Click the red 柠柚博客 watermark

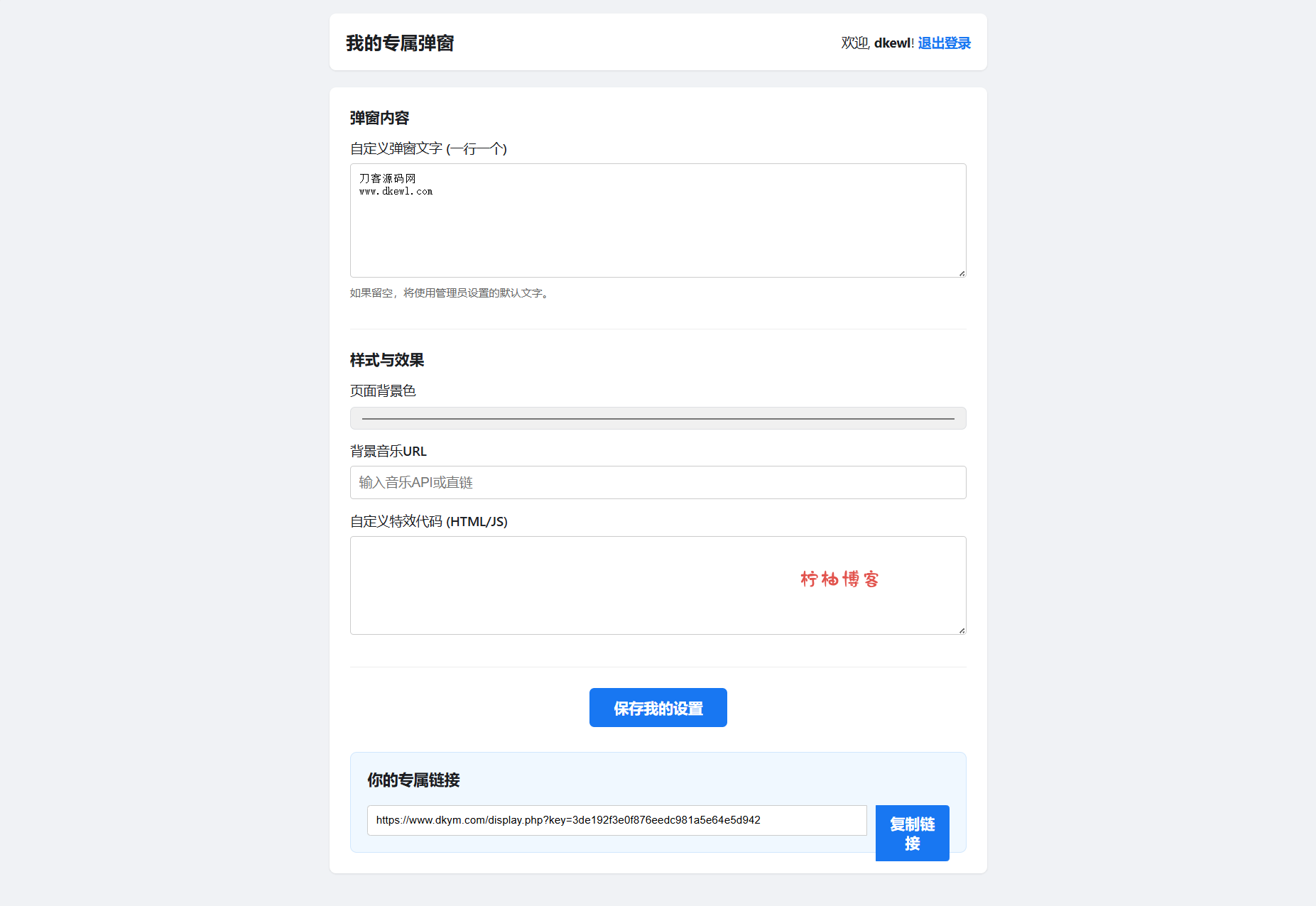tap(839, 579)
